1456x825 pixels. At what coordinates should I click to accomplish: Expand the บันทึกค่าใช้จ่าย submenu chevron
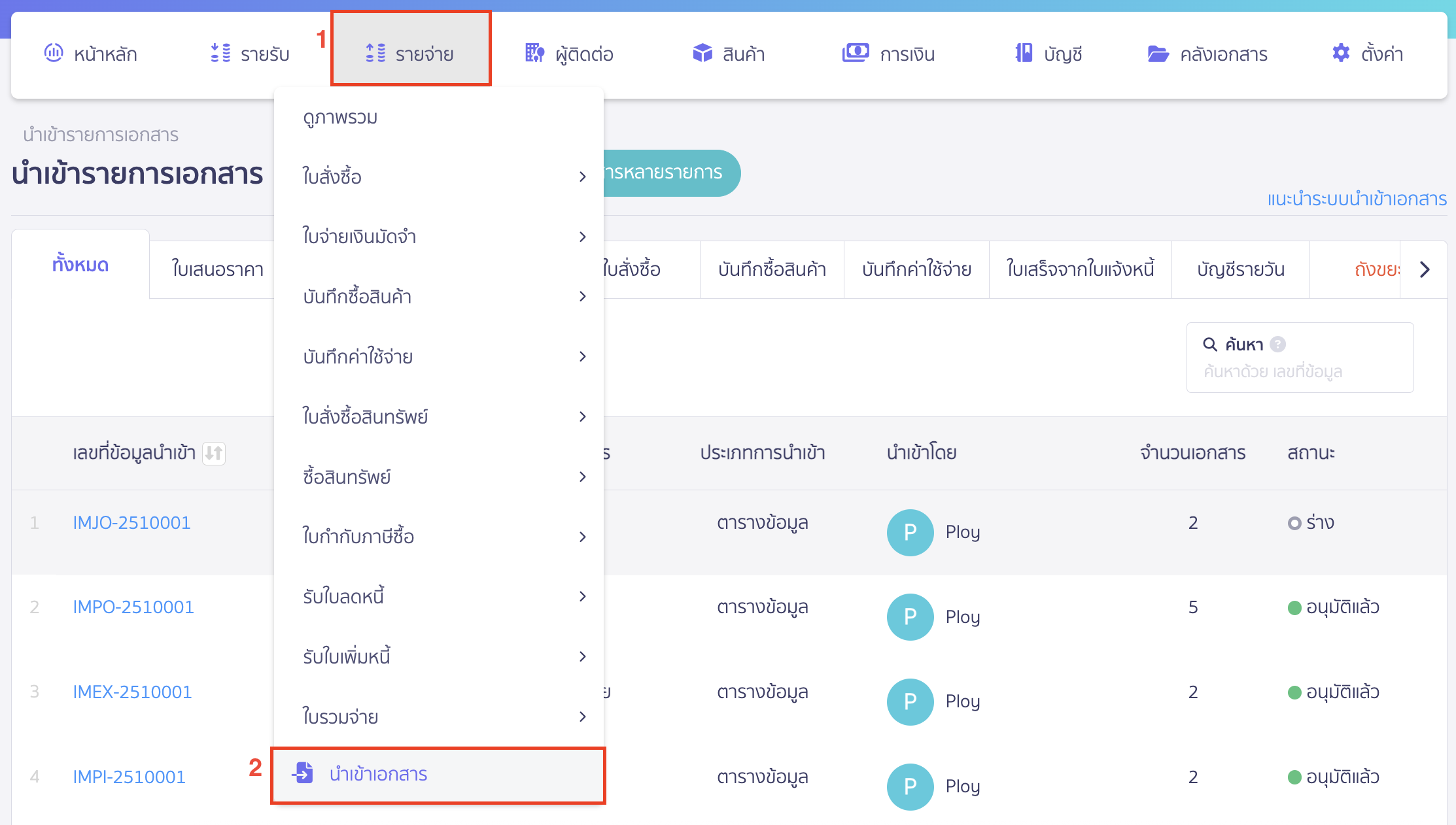(x=582, y=356)
